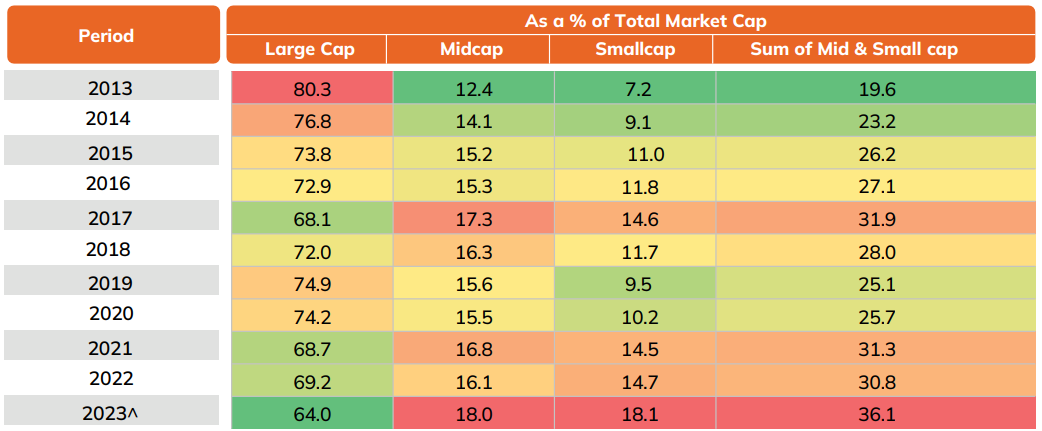Click the 17.3 Midcap cell for 2017
Screen dimensions: 1042x431
[x=473, y=218]
